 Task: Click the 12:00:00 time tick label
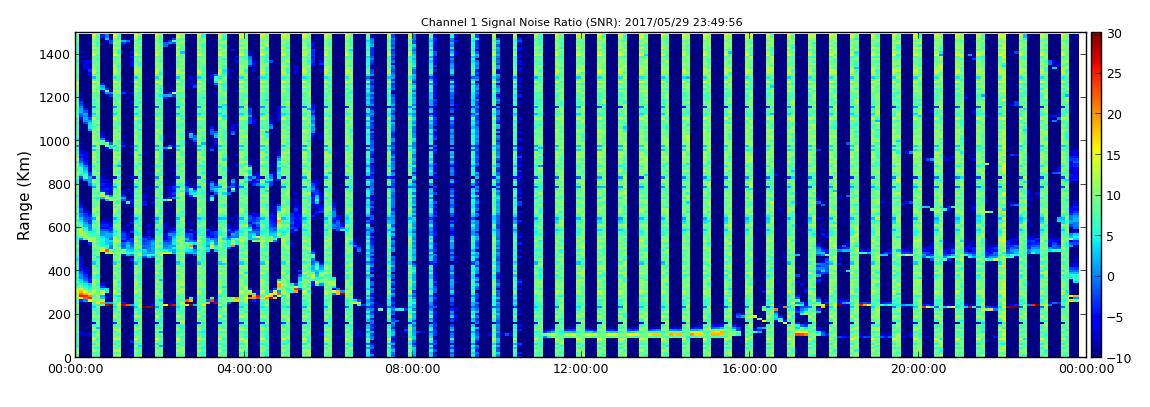(x=580, y=370)
